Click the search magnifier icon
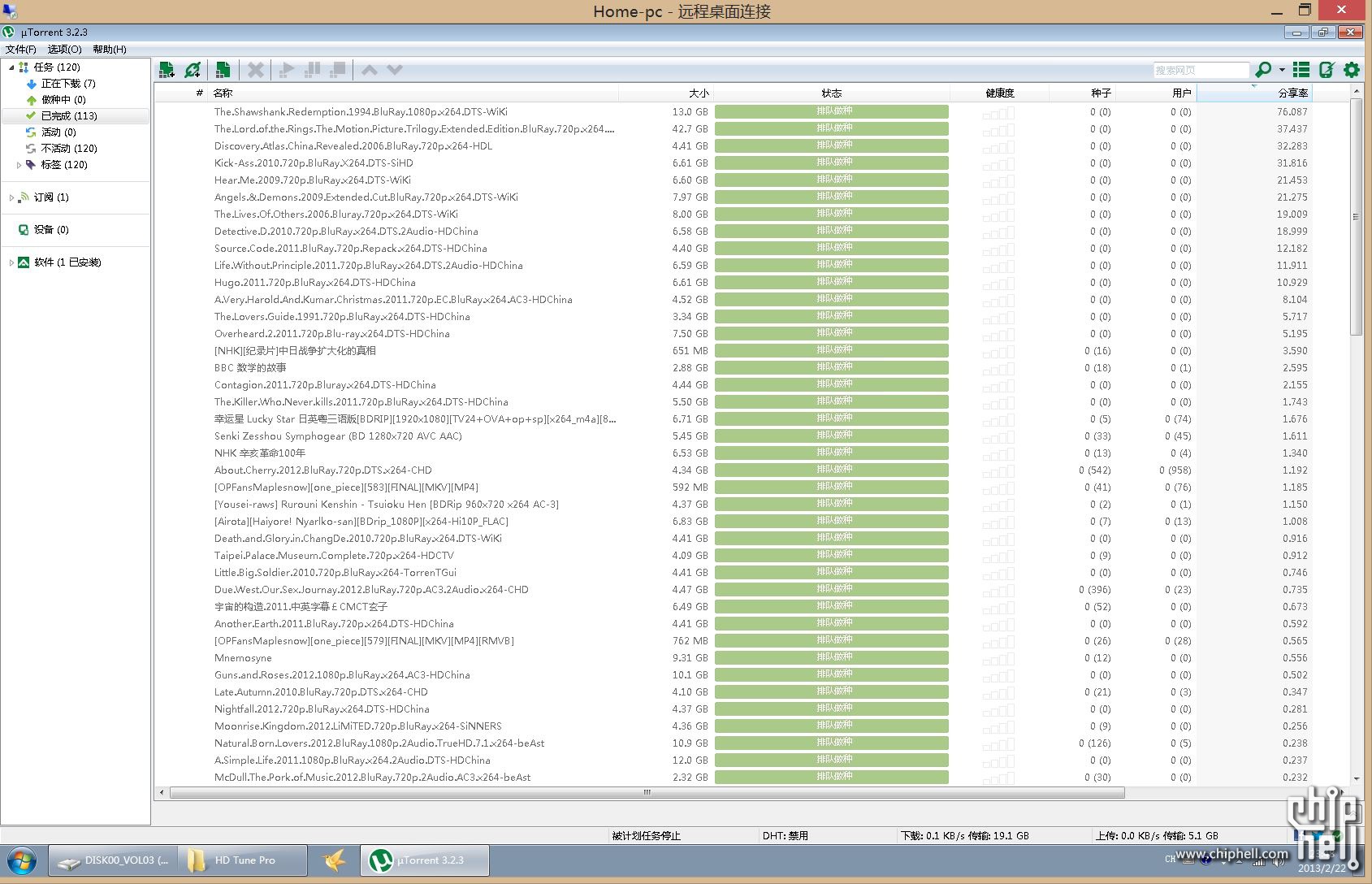1372x884 pixels. [1263, 70]
